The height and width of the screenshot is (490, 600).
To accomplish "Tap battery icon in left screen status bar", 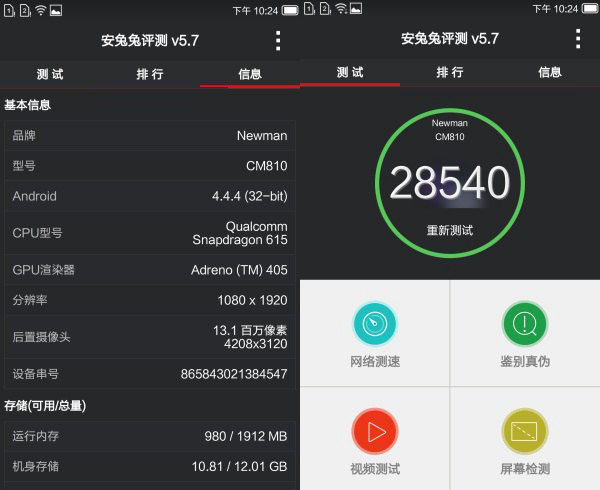I will click(x=290, y=10).
